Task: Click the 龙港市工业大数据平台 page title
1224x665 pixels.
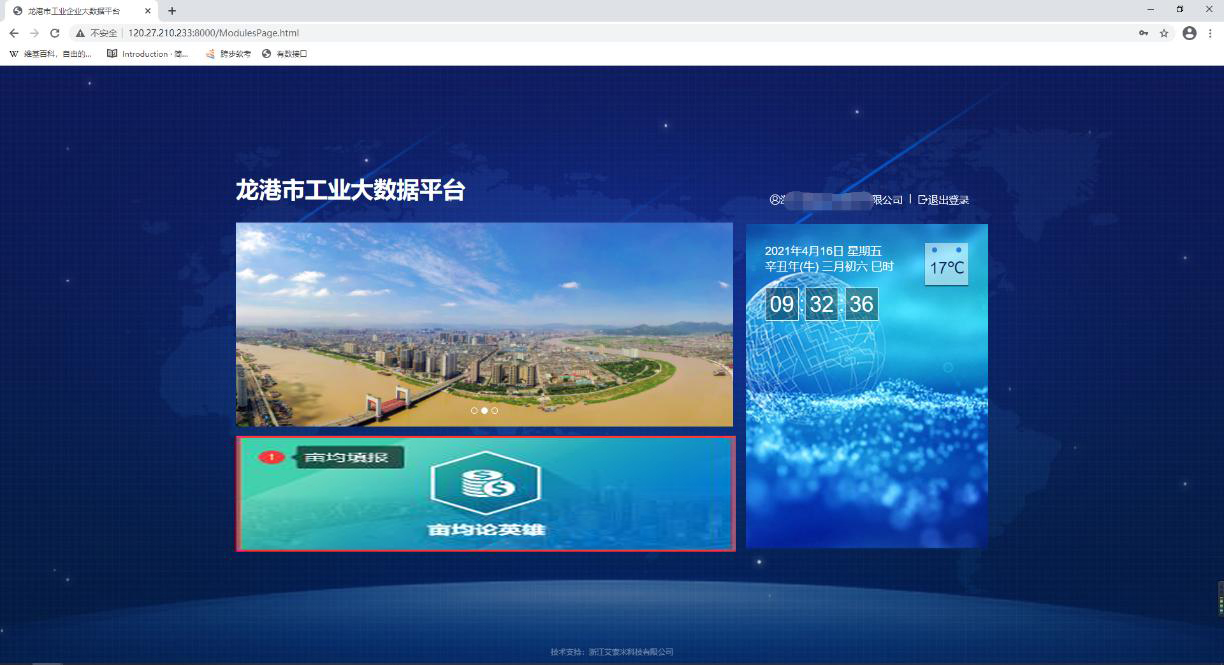Action: coord(351,191)
